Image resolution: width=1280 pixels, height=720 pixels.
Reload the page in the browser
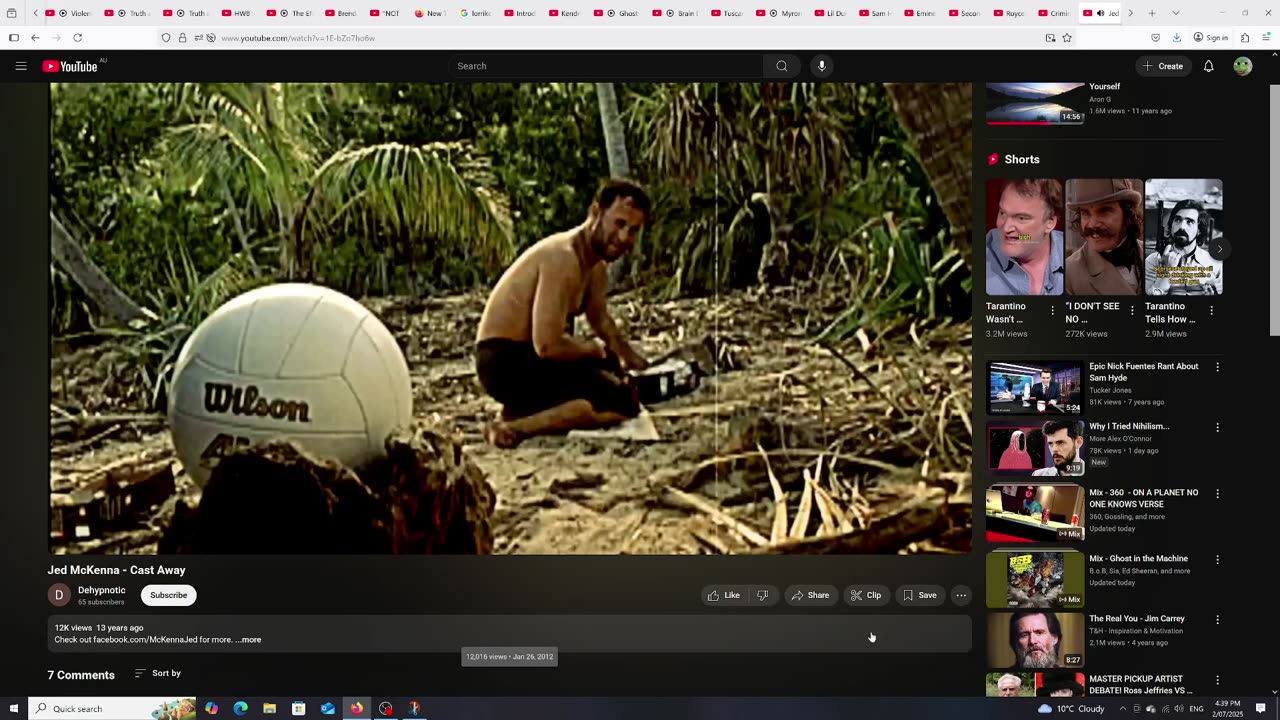coord(77,38)
